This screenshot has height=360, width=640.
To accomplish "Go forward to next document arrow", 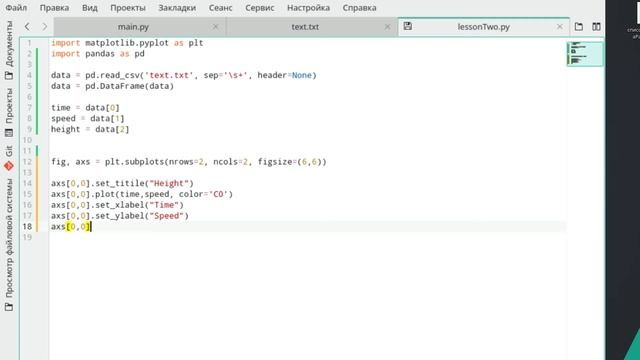I will pos(45,27).
